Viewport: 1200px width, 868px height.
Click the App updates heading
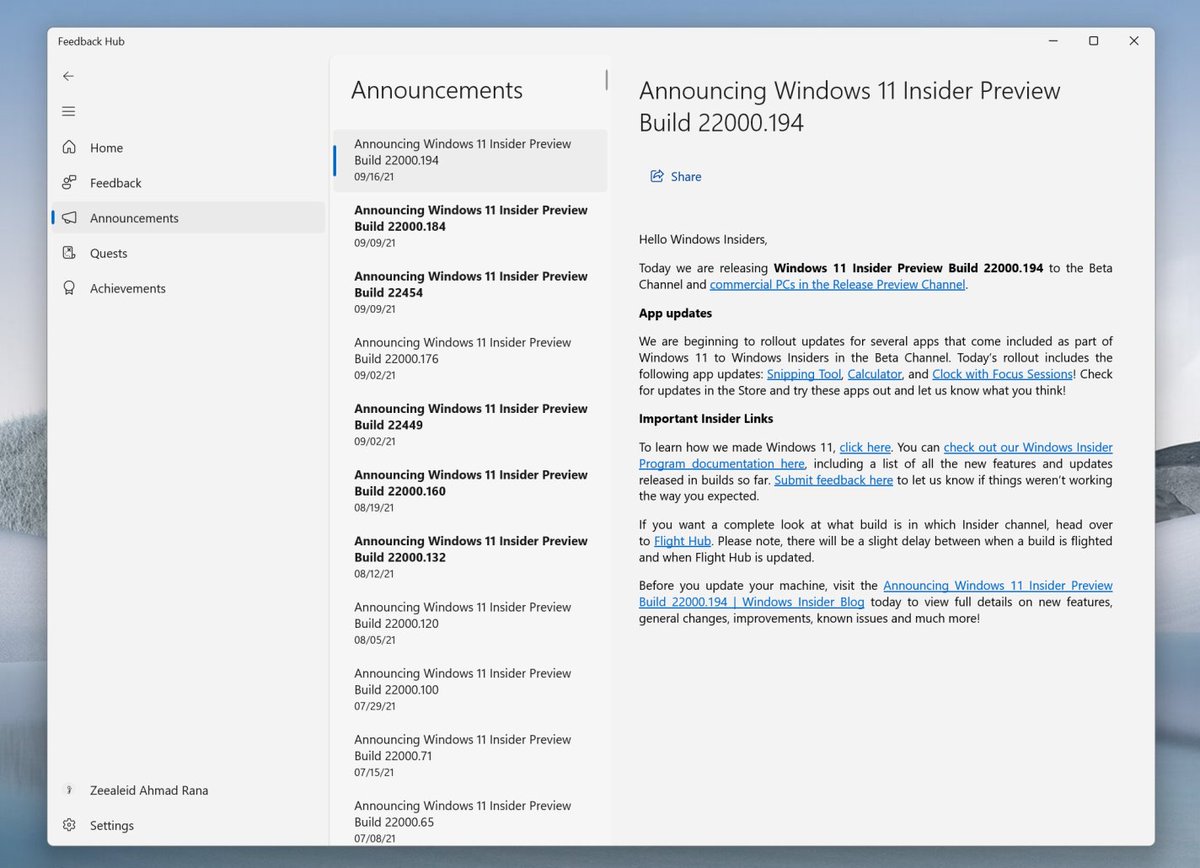tap(675, 313)
